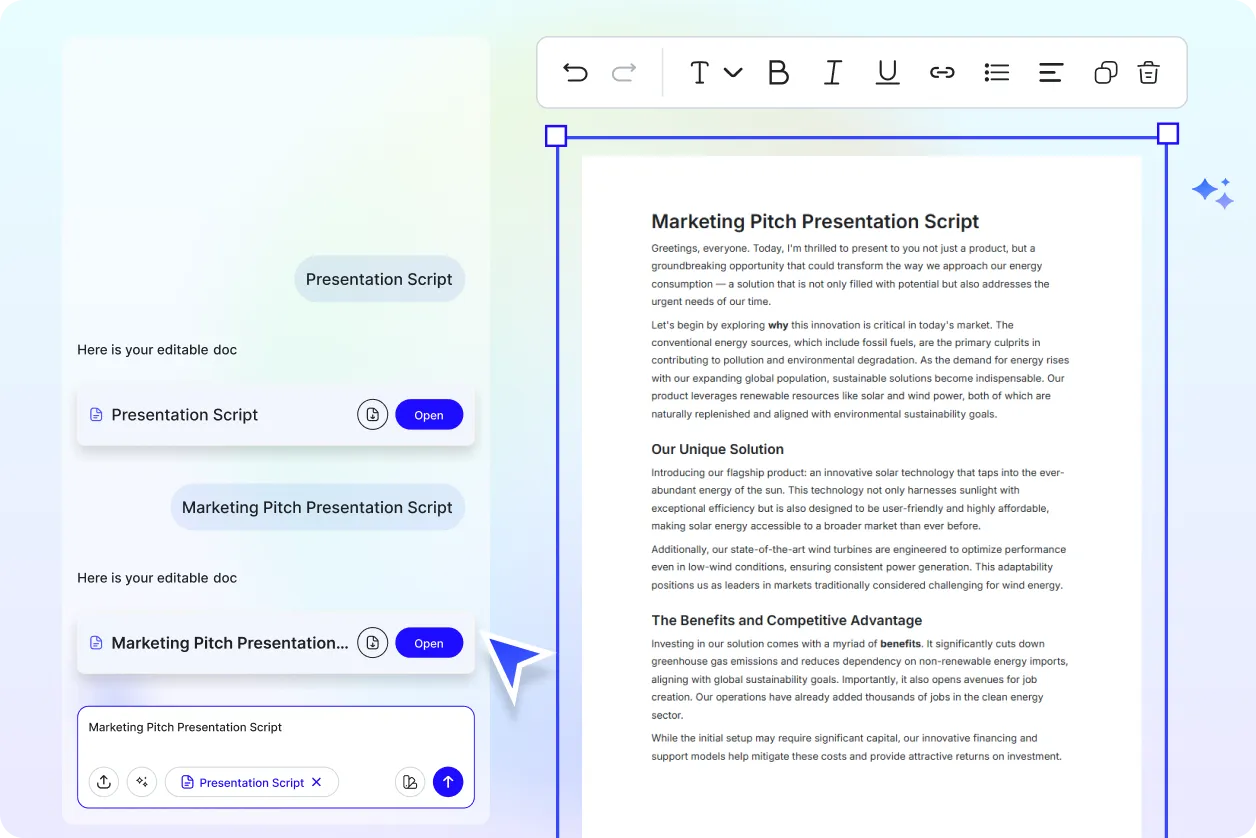Open the text alignment options
The height and width of the screenshot is (838, 1256).
click(x=1050, y=72)
